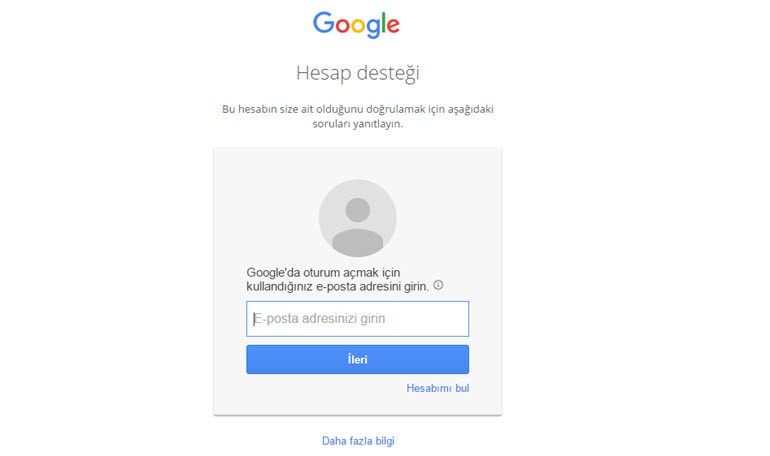Viewport: 770px width, 456px height.
Task: Click the shoulders shape inside the avatar
Action: click(358, 243)
